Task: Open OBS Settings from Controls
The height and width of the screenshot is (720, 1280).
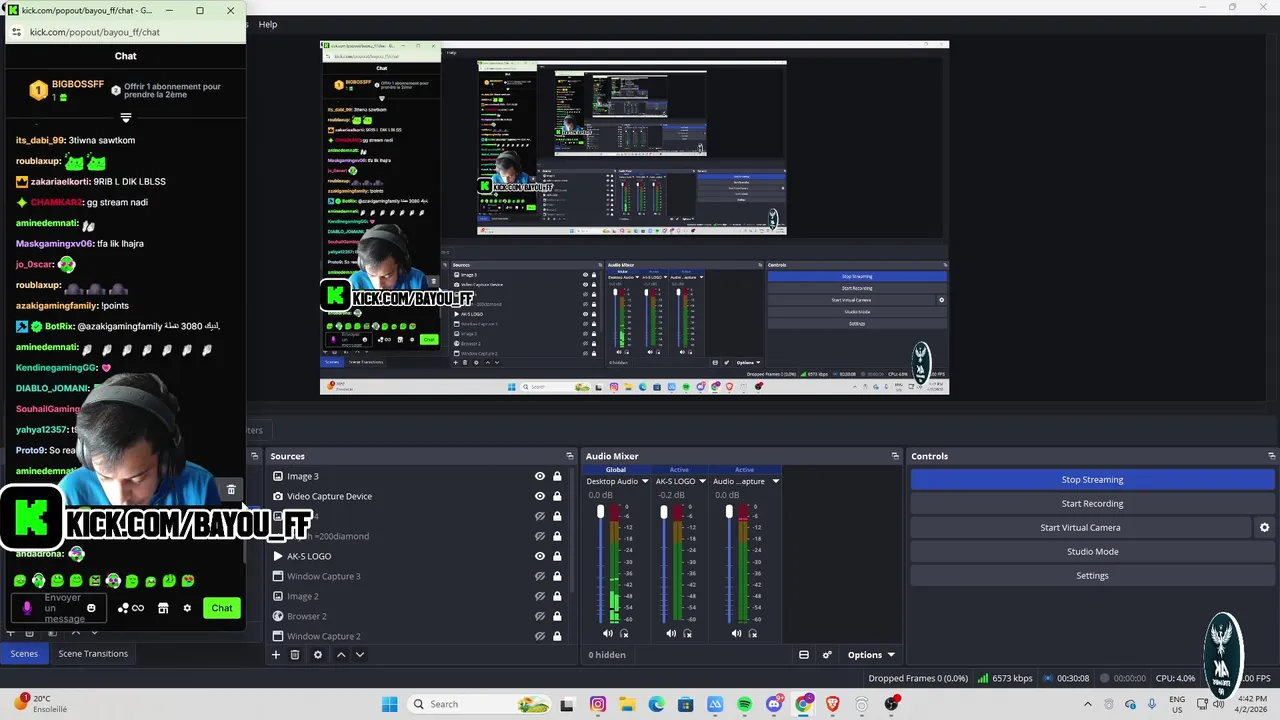Action: 1092,575
